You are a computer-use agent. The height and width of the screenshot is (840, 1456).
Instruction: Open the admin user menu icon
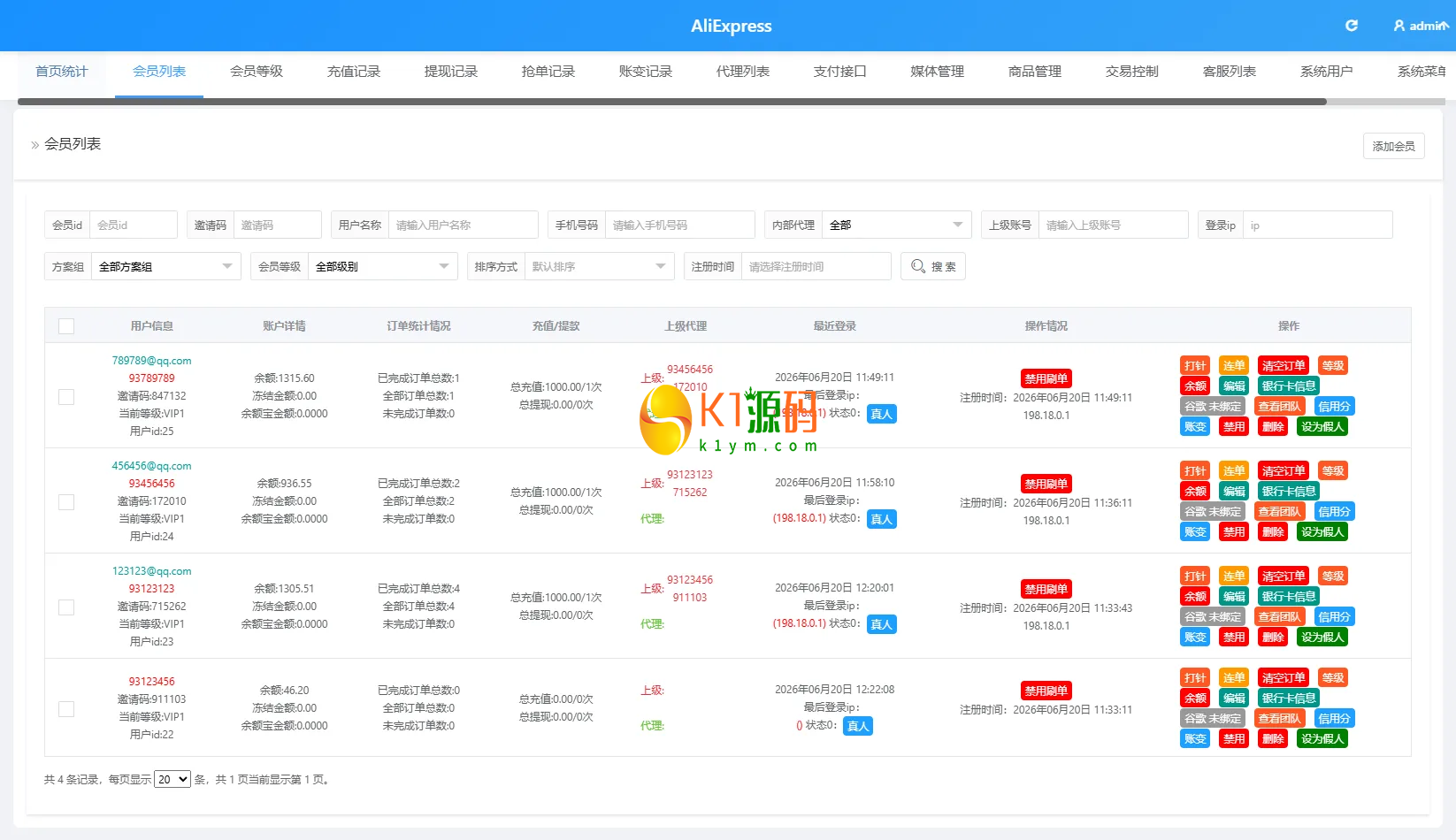click(1399, 26)
